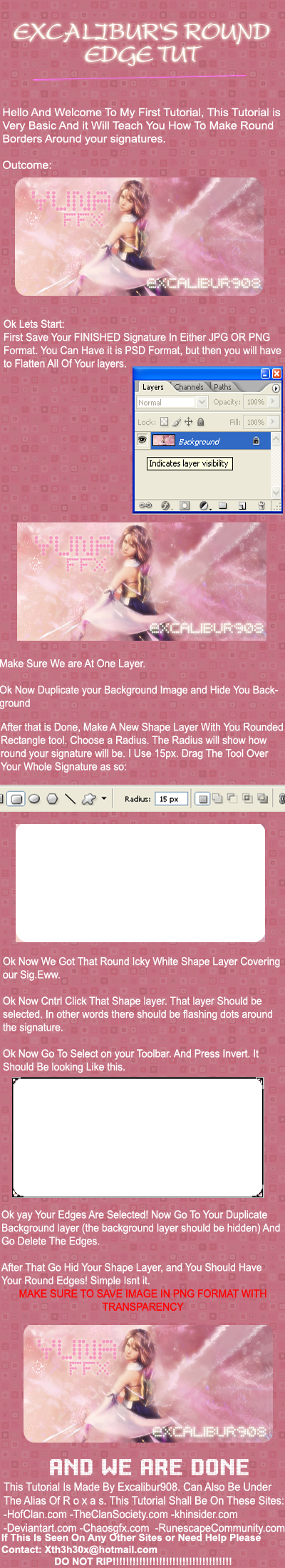The width and height of the screenshot is (285, 1568).
Task: Create a new layer group folder
Action: pos(222,505)
